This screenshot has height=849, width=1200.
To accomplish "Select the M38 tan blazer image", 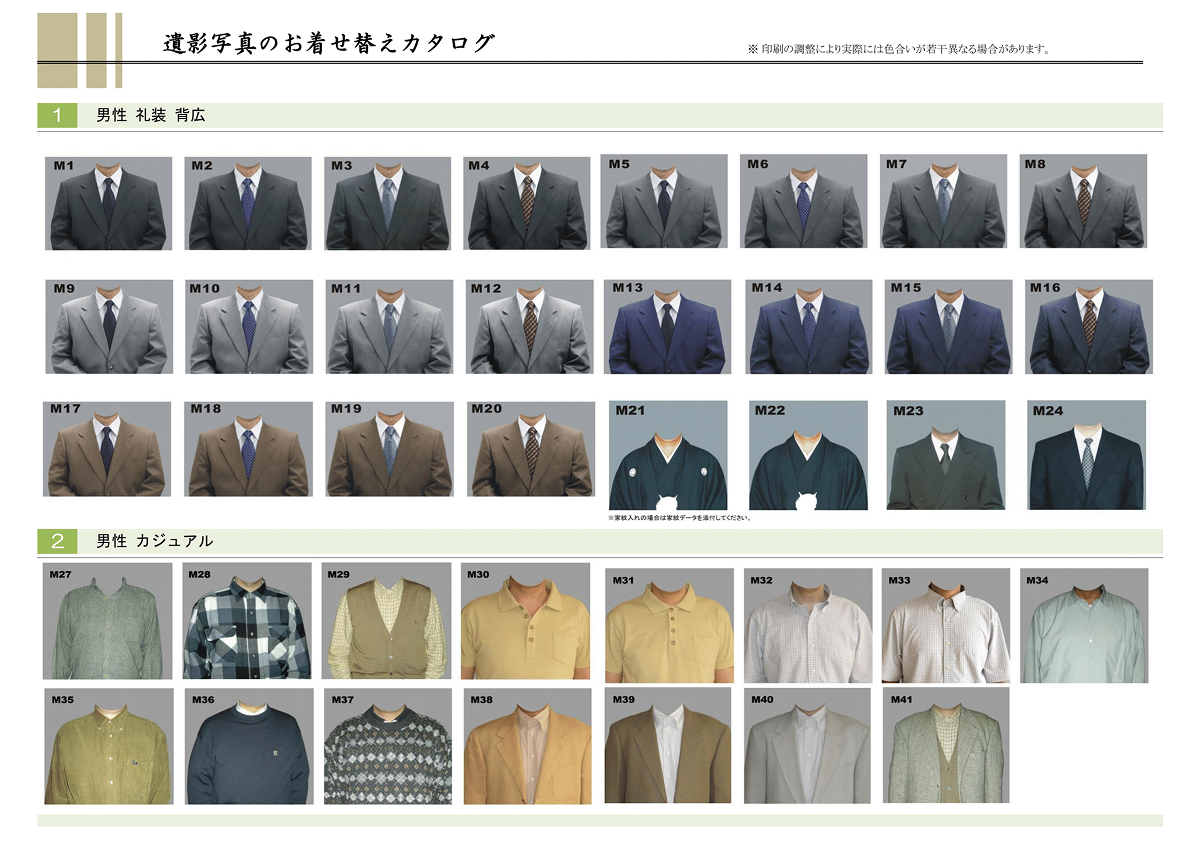I will click(x=528, y=746).
